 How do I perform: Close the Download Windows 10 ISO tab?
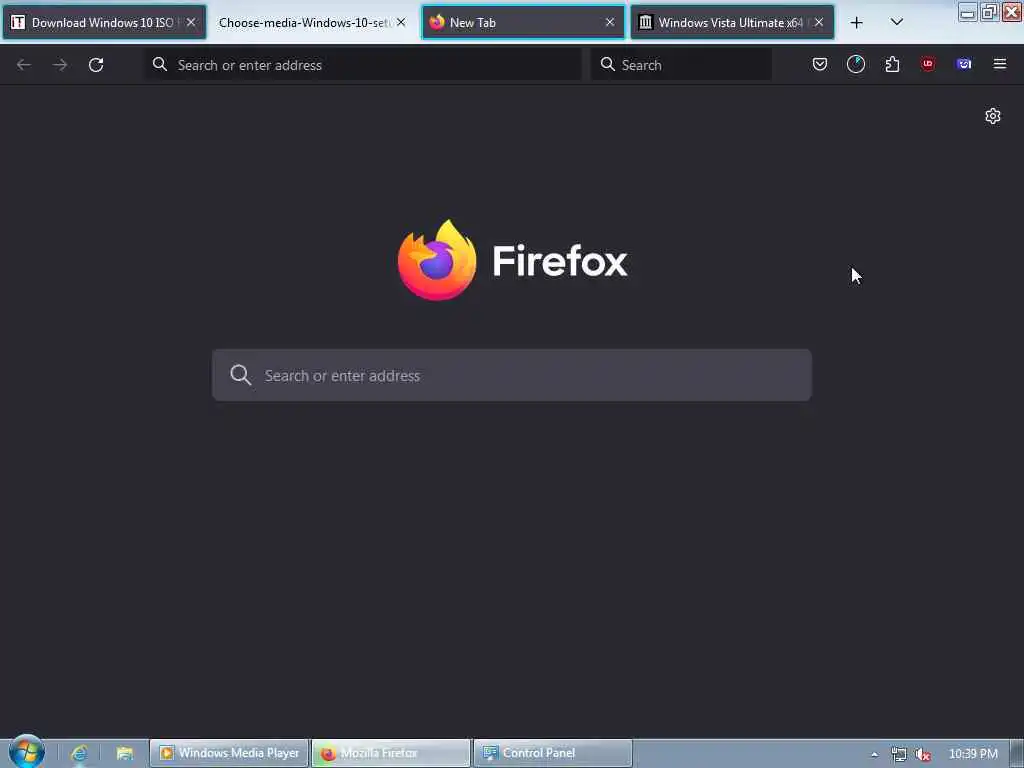191,22
